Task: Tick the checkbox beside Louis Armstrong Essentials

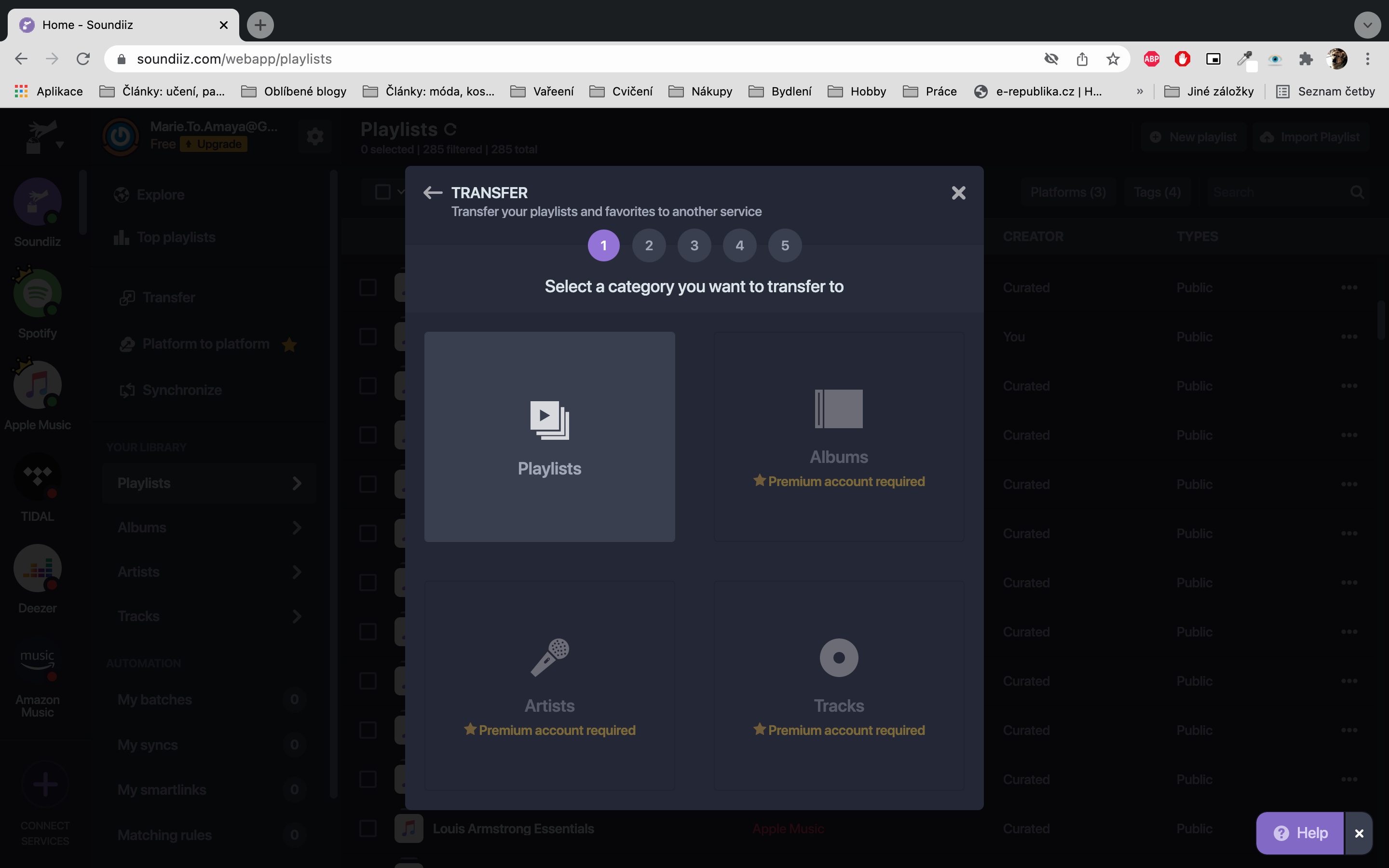Action: (368, 828)
